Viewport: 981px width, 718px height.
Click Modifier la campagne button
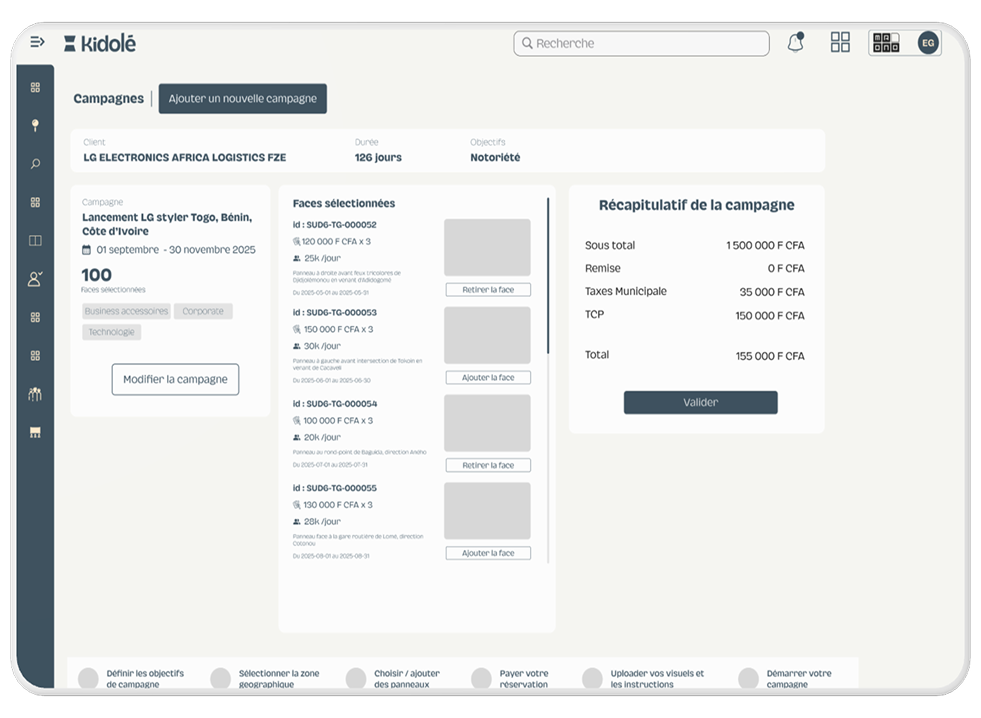175,380
